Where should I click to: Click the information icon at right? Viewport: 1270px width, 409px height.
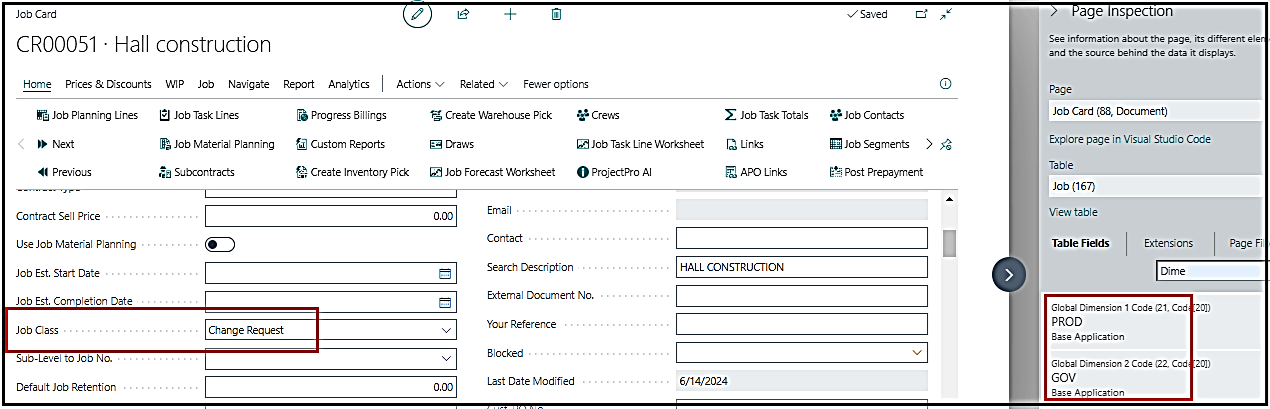click(x=945, y=84)
